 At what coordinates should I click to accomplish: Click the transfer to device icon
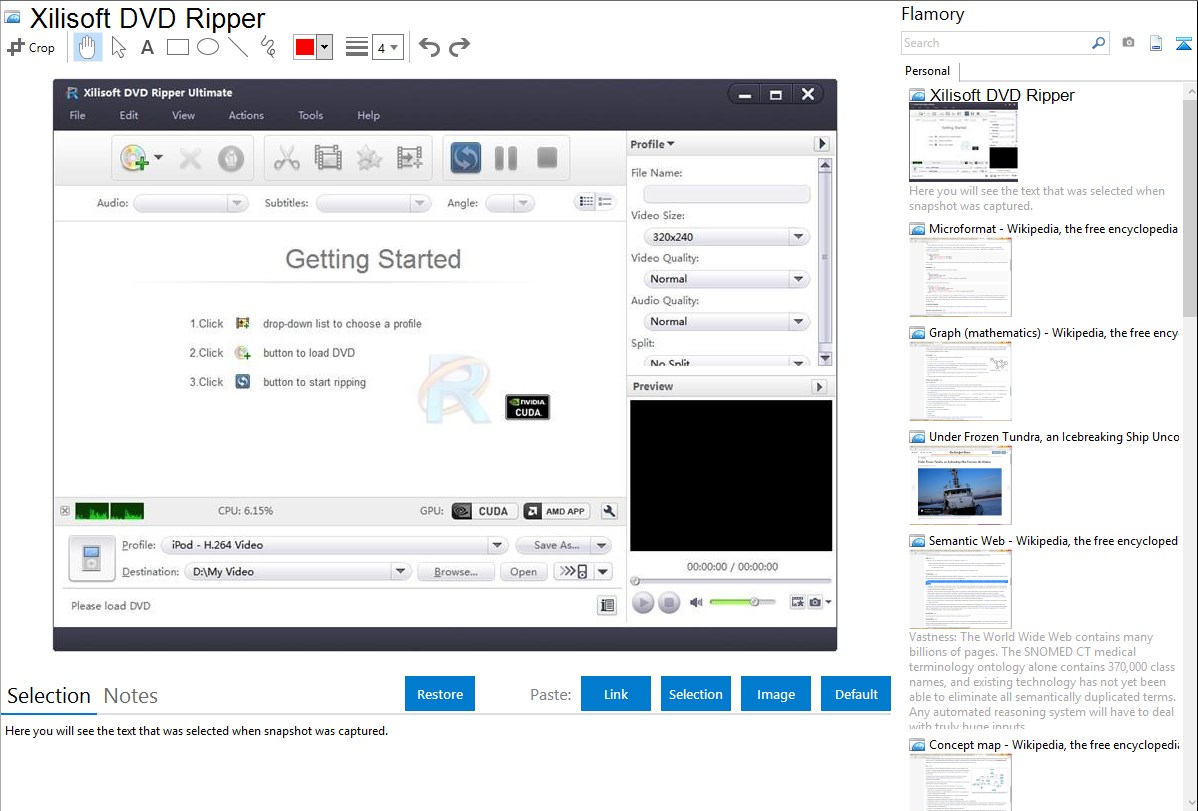tap(574, 572)
